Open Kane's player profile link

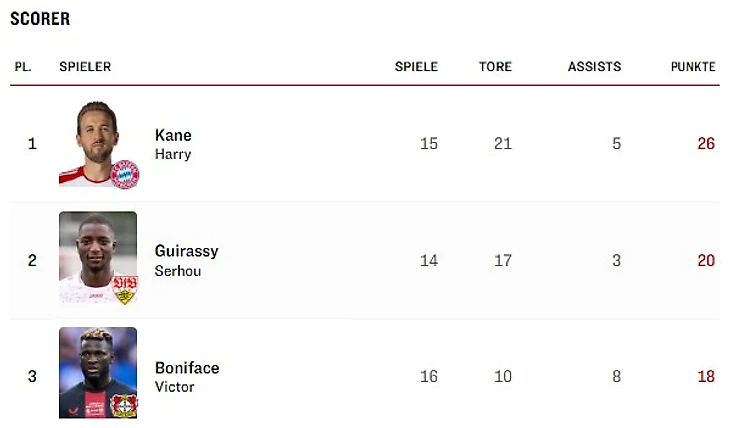click(x=173, y=135)
